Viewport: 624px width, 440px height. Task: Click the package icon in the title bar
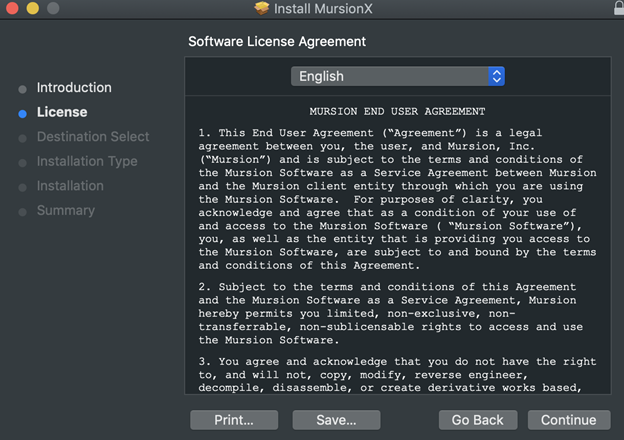(x=262, y=9)
